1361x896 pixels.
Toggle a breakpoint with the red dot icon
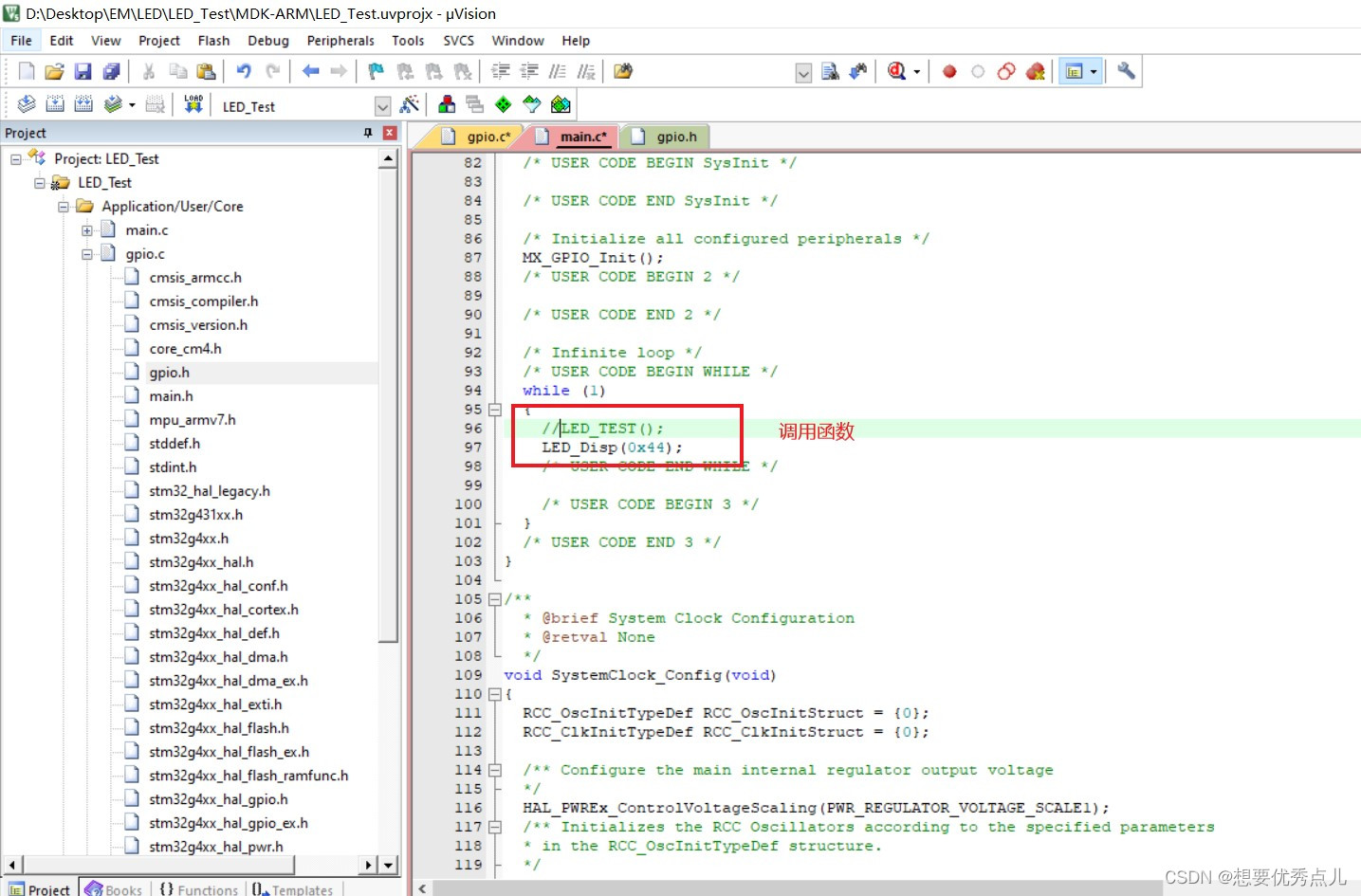948,71
